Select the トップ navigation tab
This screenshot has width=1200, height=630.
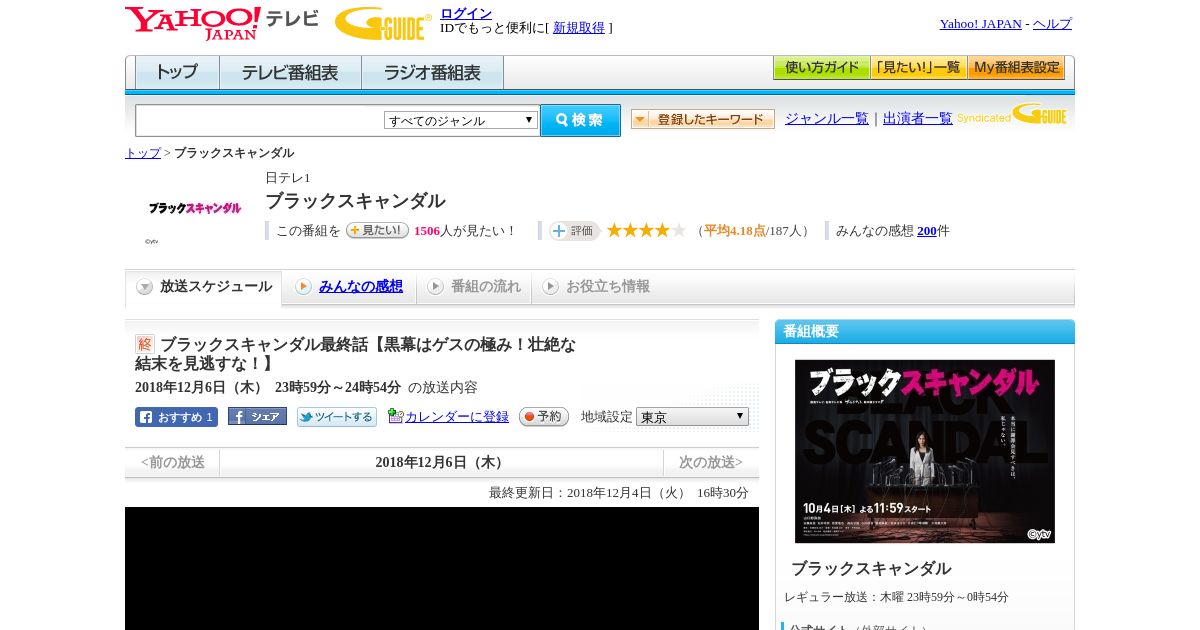coord(177,72)
